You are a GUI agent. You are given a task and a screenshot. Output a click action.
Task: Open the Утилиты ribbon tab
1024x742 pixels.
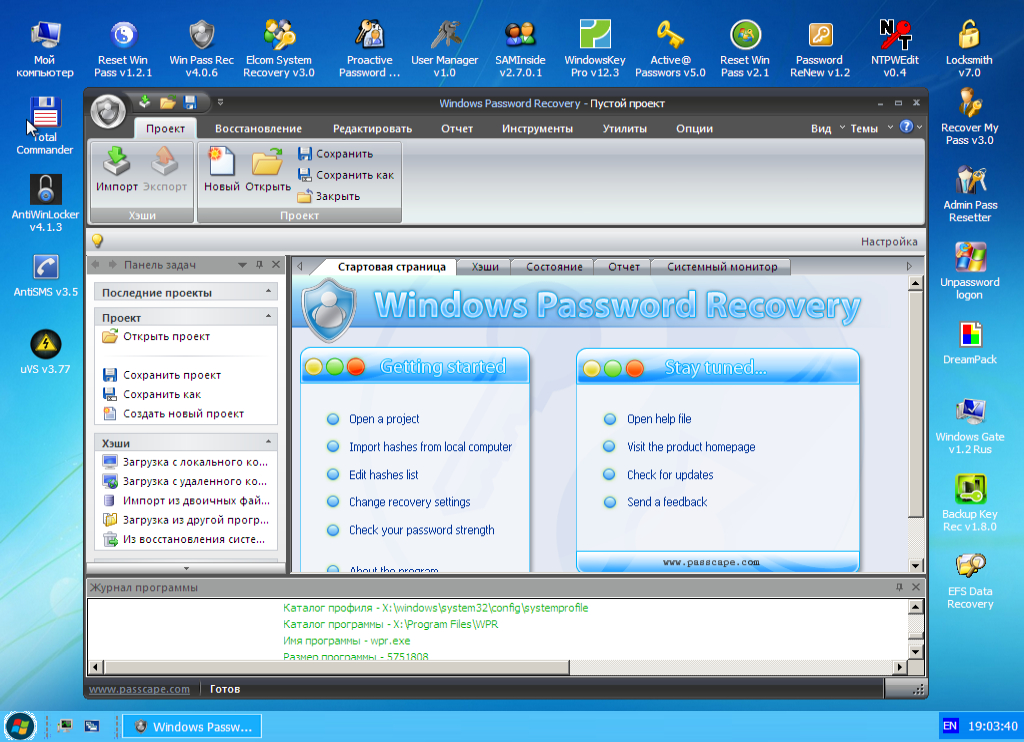[x=624, y=129]
